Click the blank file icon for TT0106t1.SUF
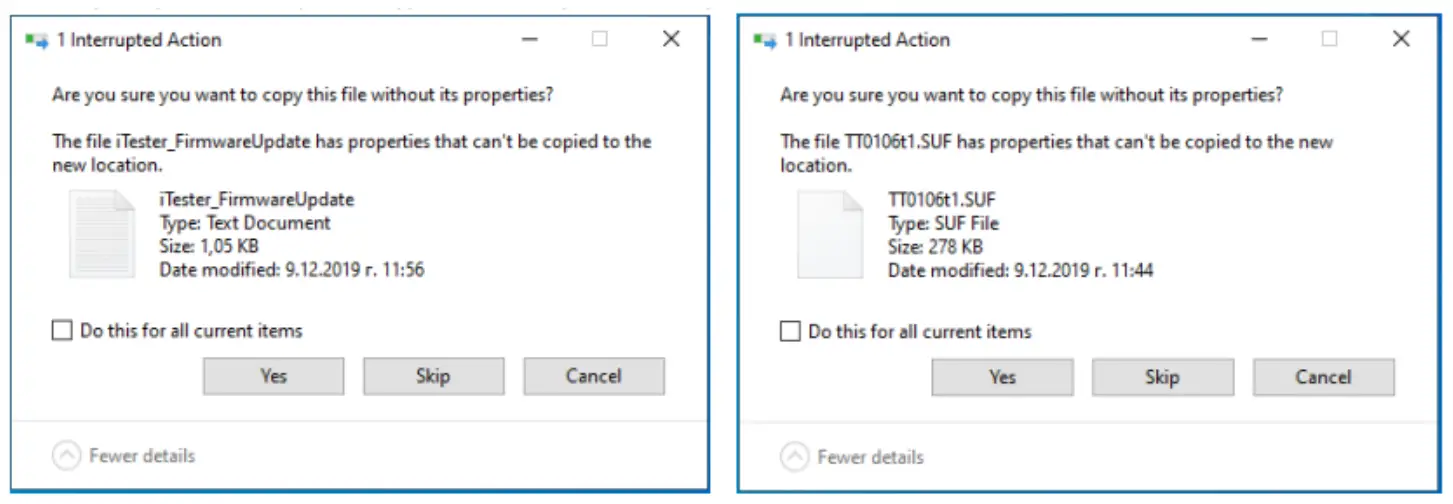This screenshot has height=504, width=1453. [x=829, y=234]
